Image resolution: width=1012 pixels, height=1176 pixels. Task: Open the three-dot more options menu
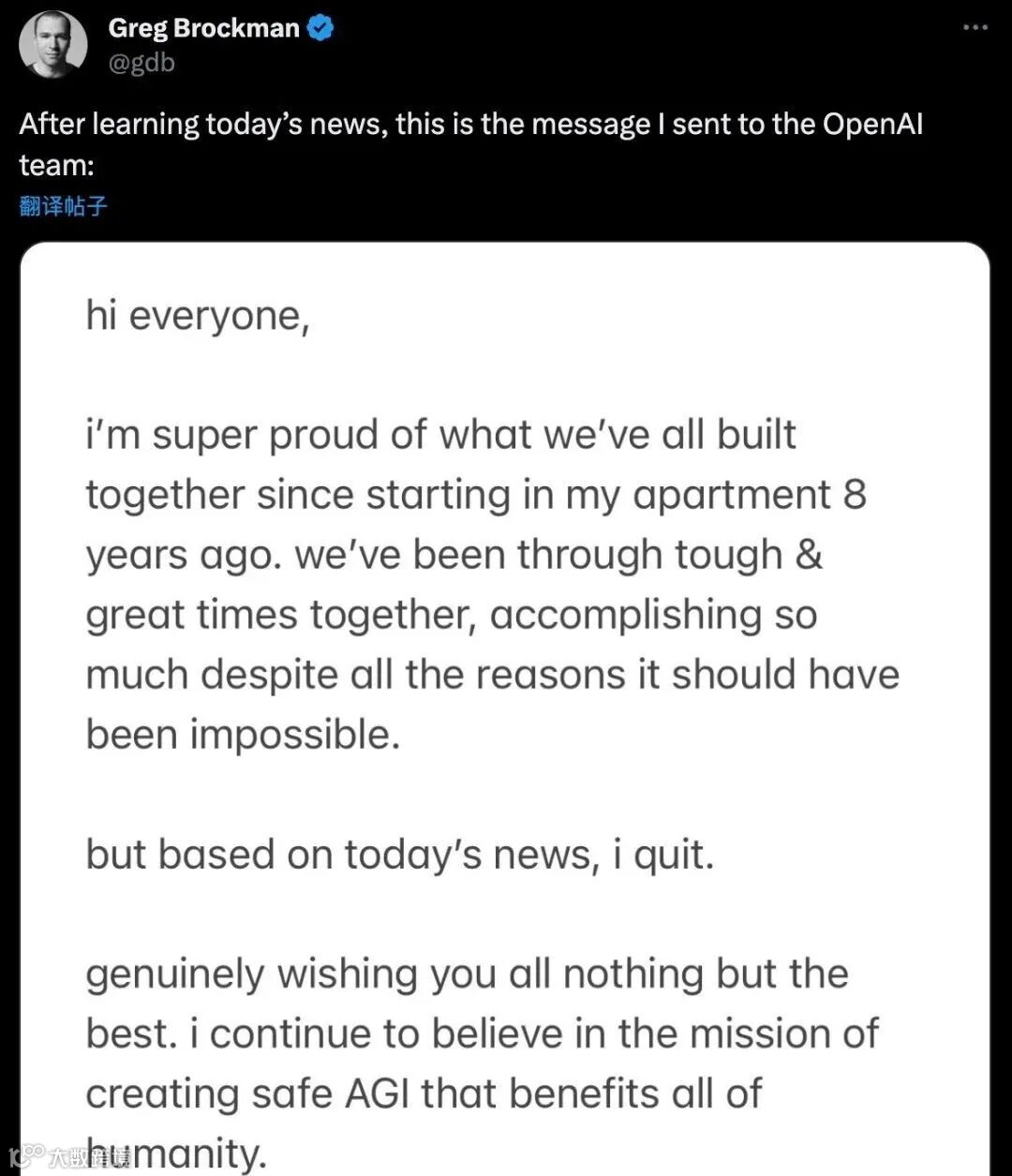tap(975, 28)
